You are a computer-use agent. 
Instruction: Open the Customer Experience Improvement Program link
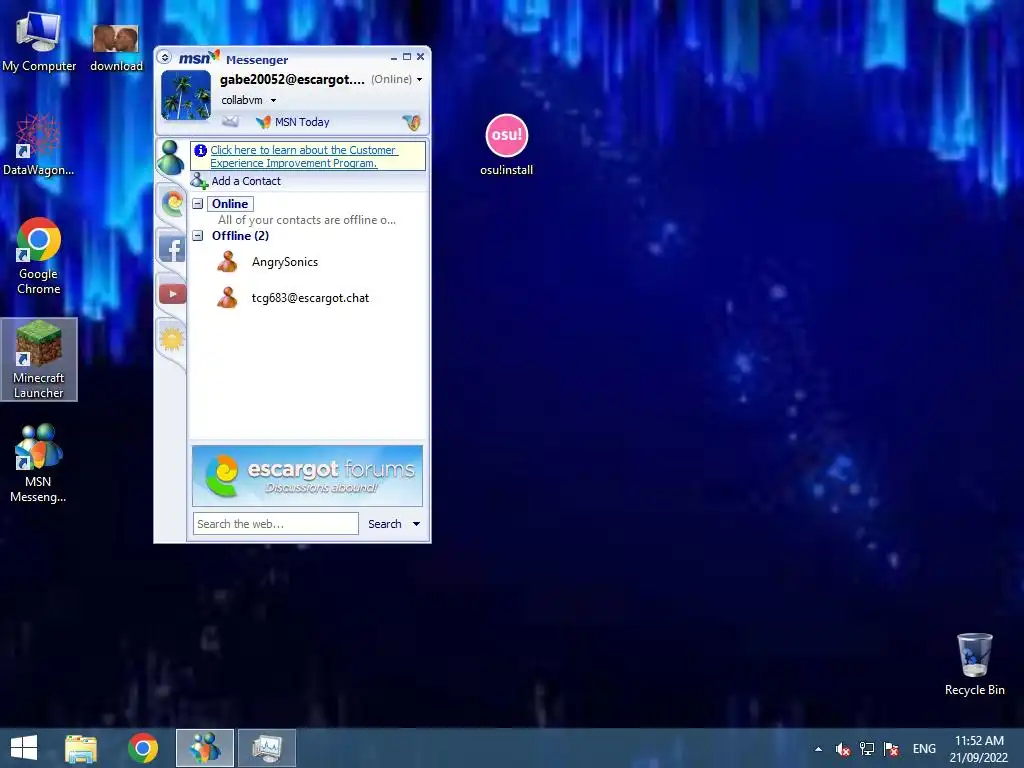(304, 157)
